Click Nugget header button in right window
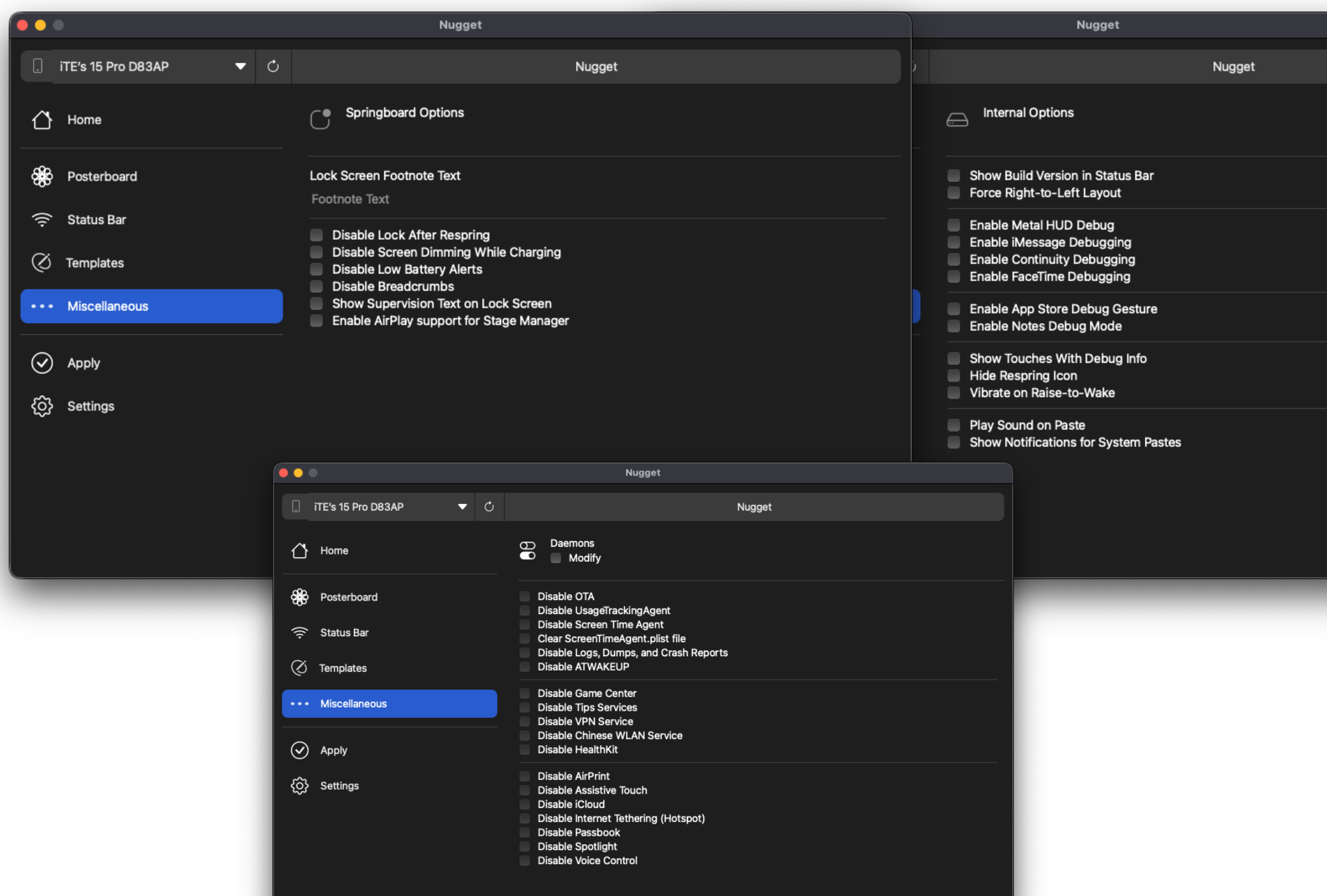The image size is (1327, 896). point(1128,66)
